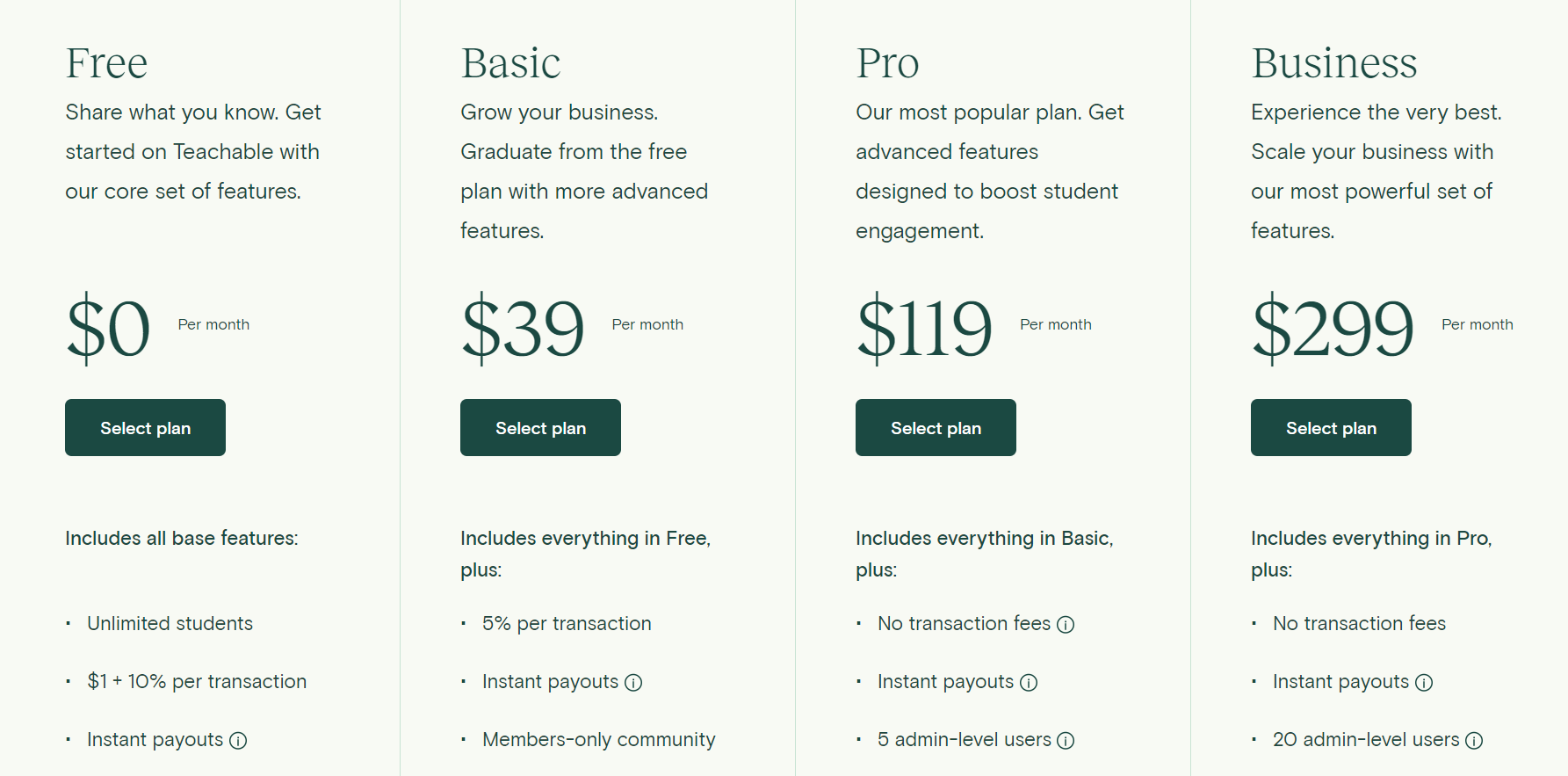Click the $0 price text
This screenshot has width=1568, height=776.
pos(108,329)
